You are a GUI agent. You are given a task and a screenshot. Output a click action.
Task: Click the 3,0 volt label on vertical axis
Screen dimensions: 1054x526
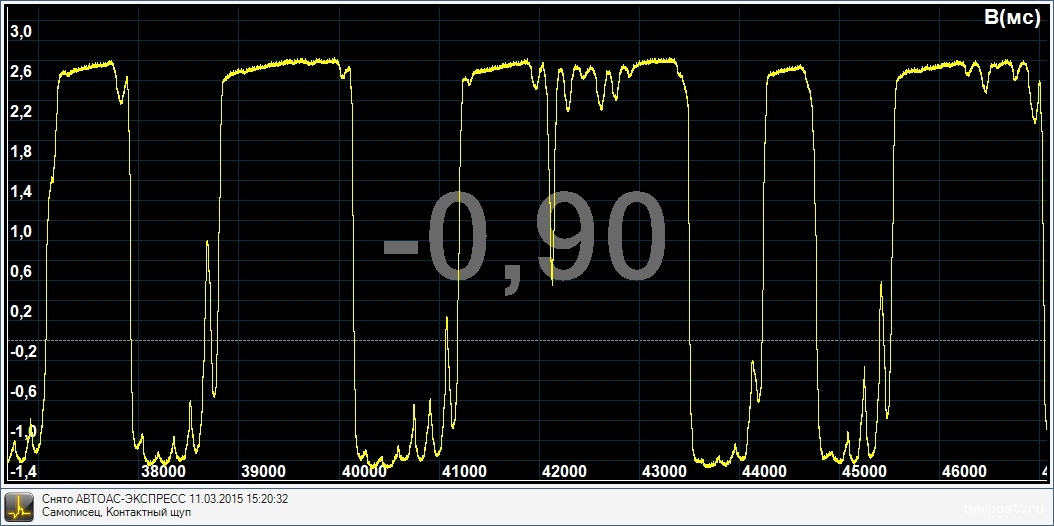pyautogui.click(x=21, y=31)
